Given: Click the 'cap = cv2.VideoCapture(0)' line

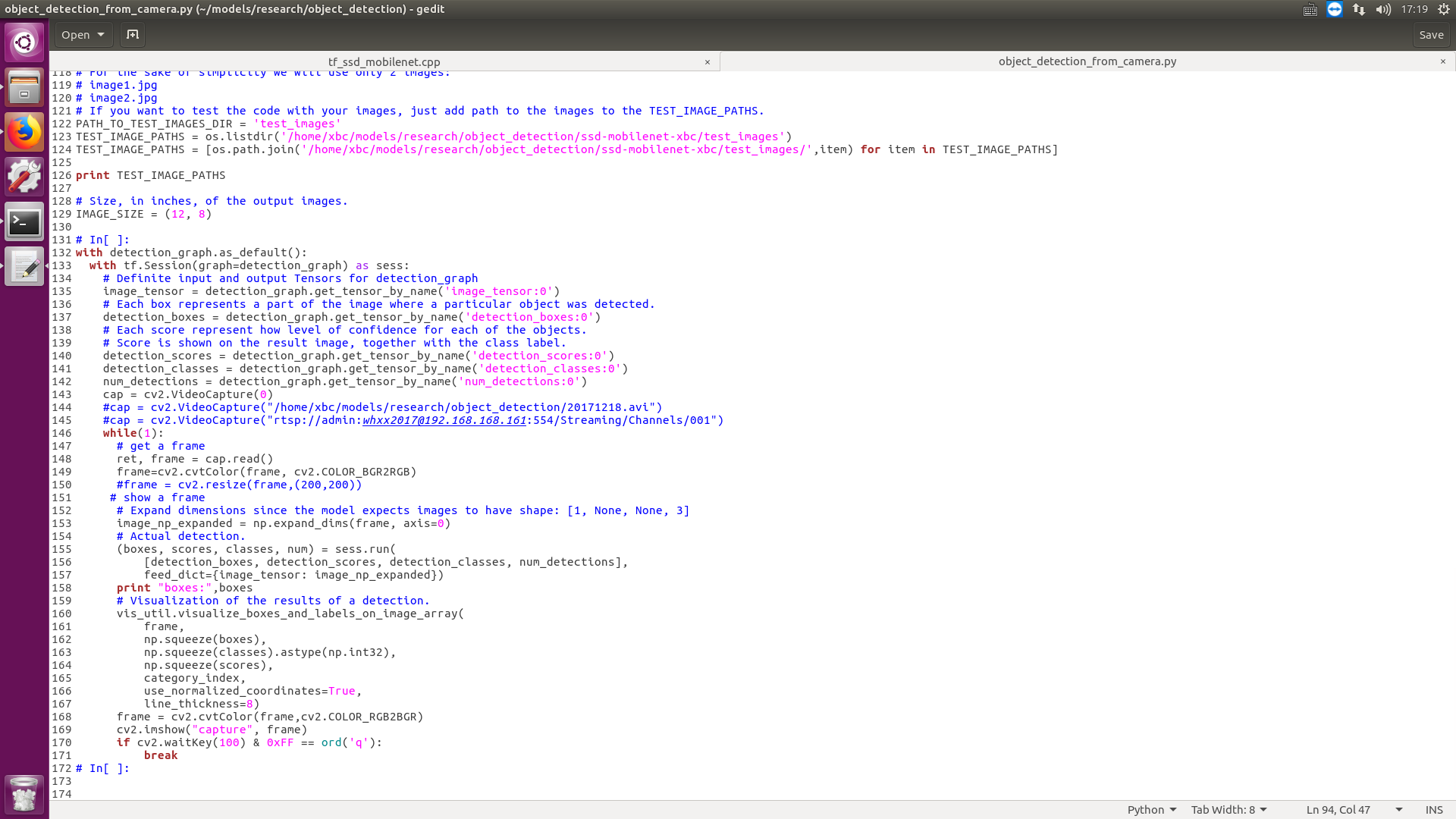Looking at the screenshot, I should click(188, 394).
